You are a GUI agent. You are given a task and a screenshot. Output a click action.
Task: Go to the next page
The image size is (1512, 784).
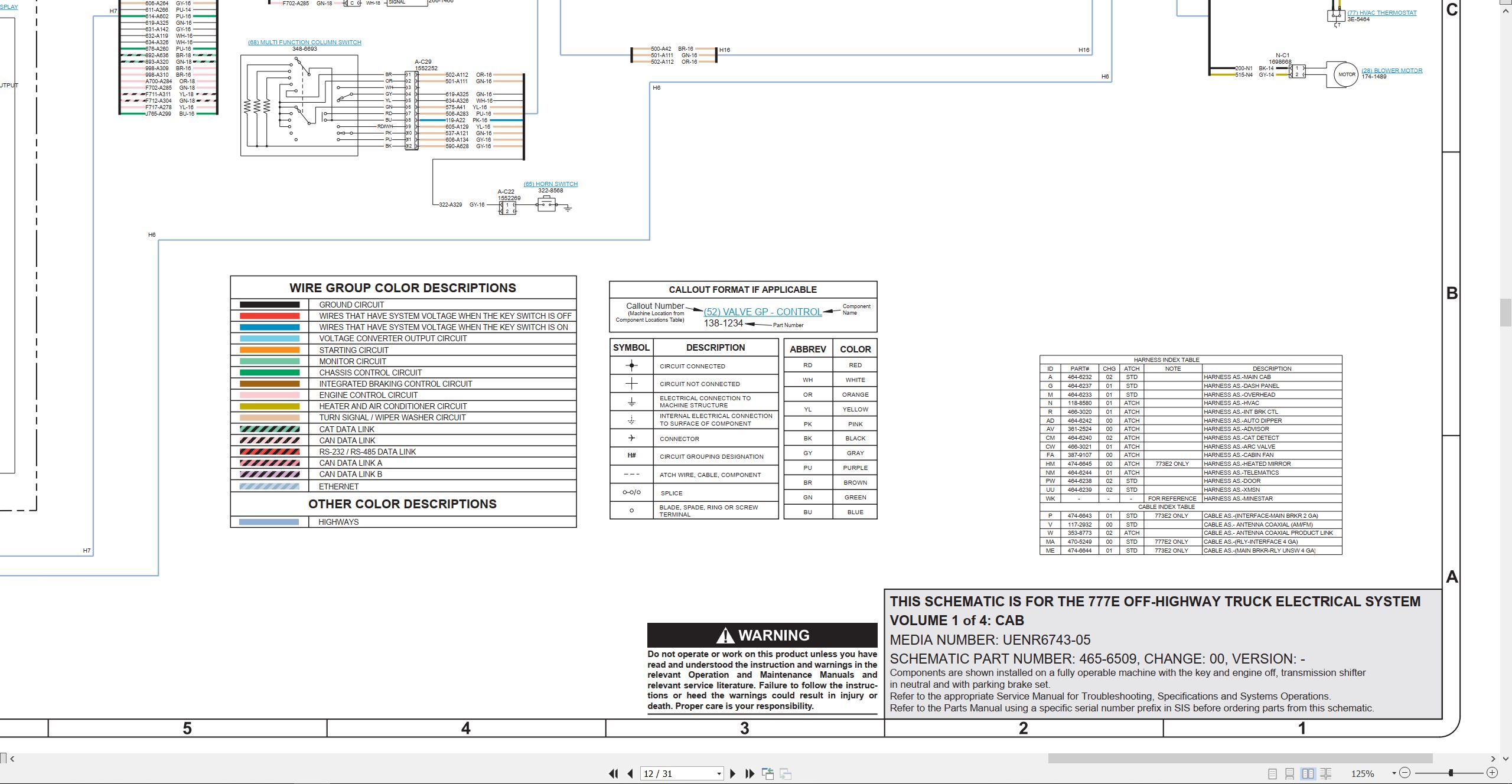coord(733,773)
